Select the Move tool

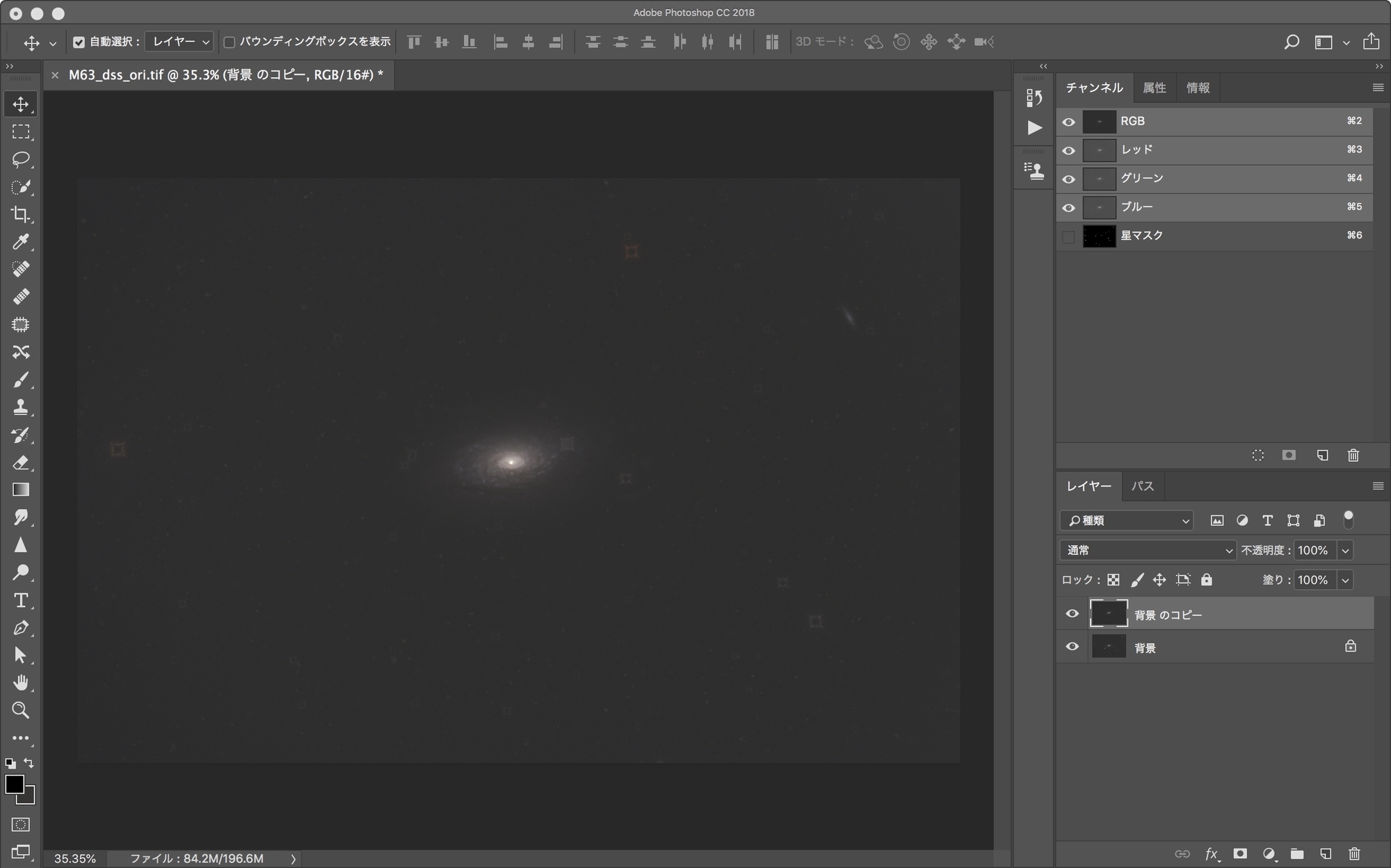coord(21,104)
